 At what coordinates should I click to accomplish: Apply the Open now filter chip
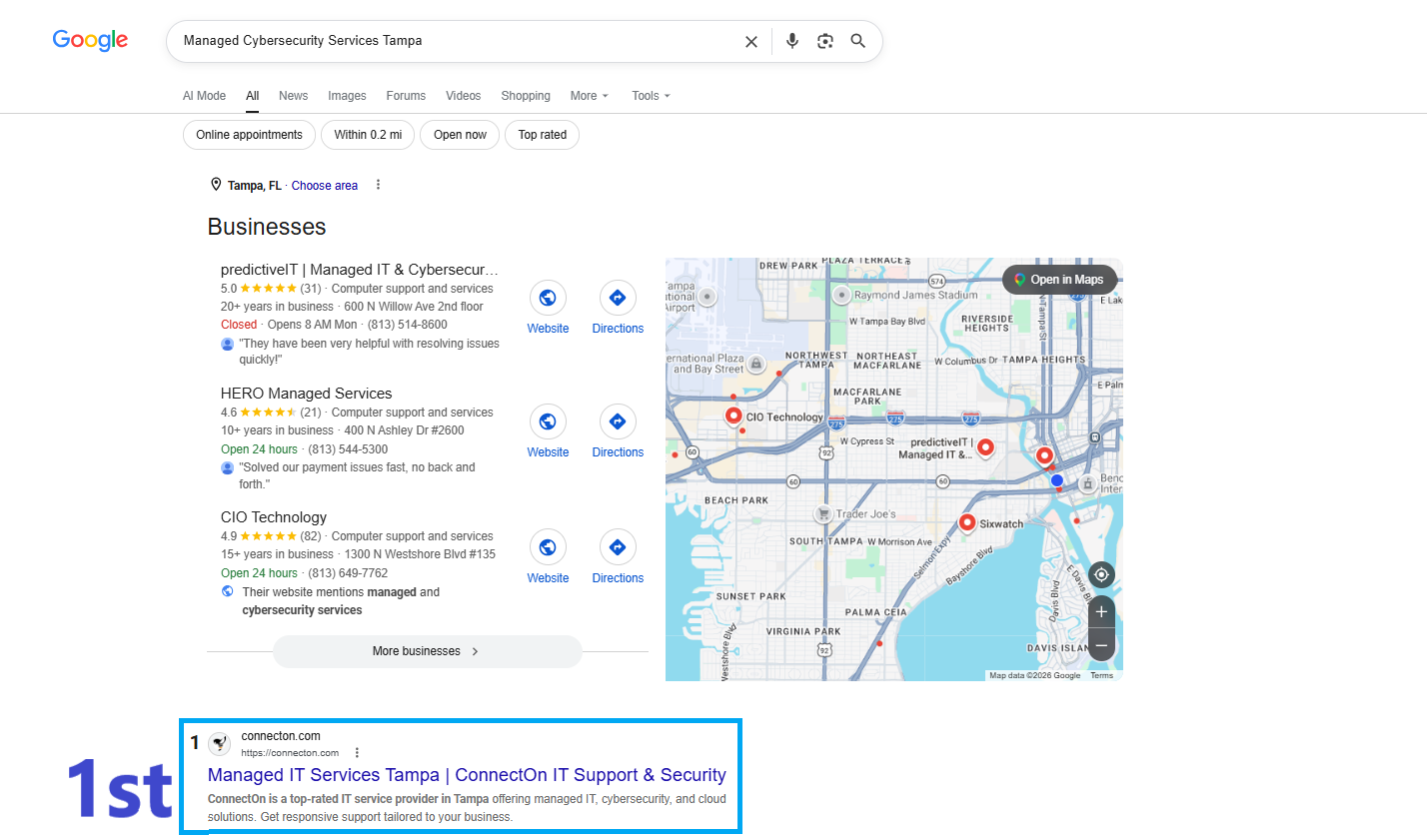point(460,135)
